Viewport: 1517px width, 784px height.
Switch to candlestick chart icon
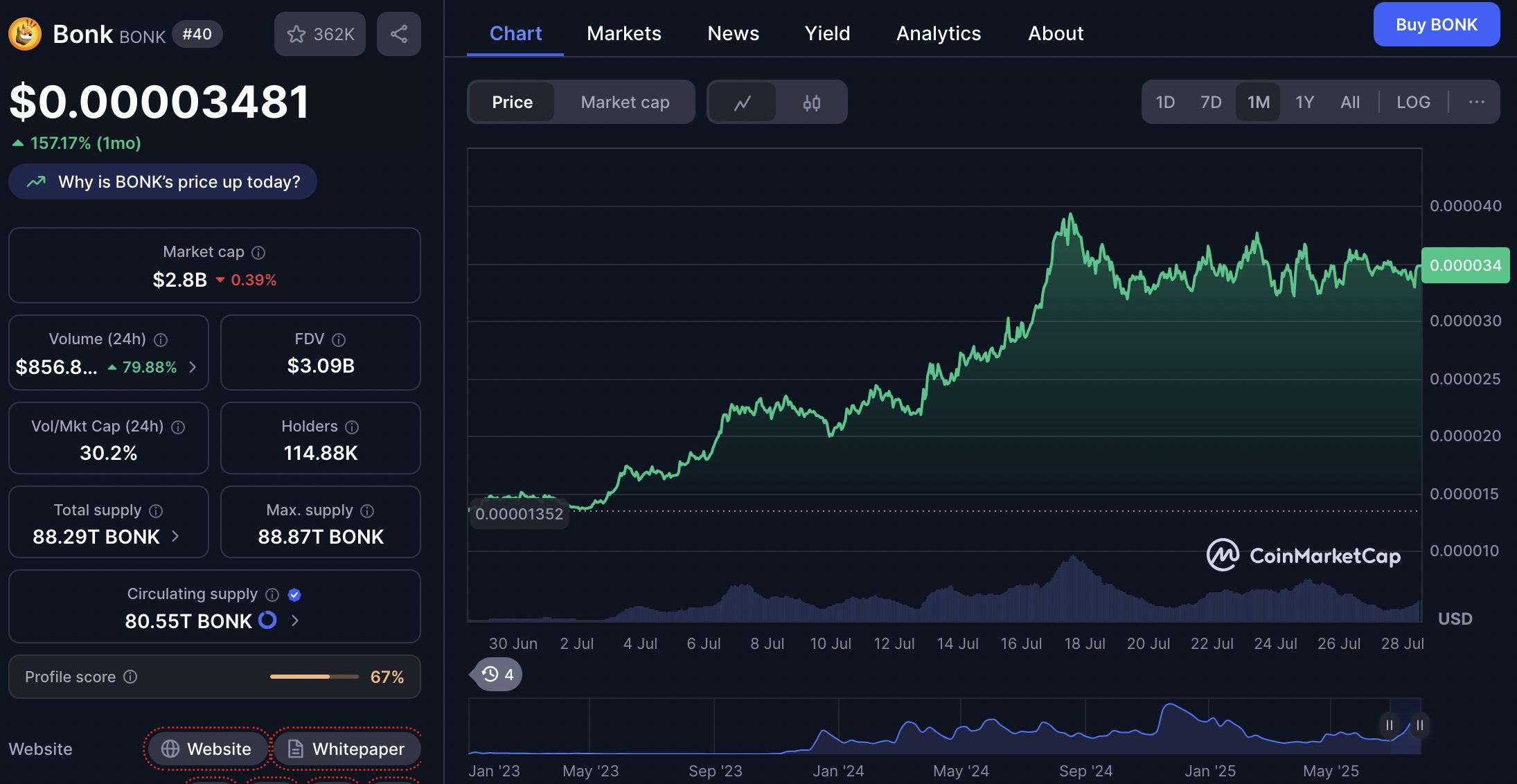(x=811, y=103)
